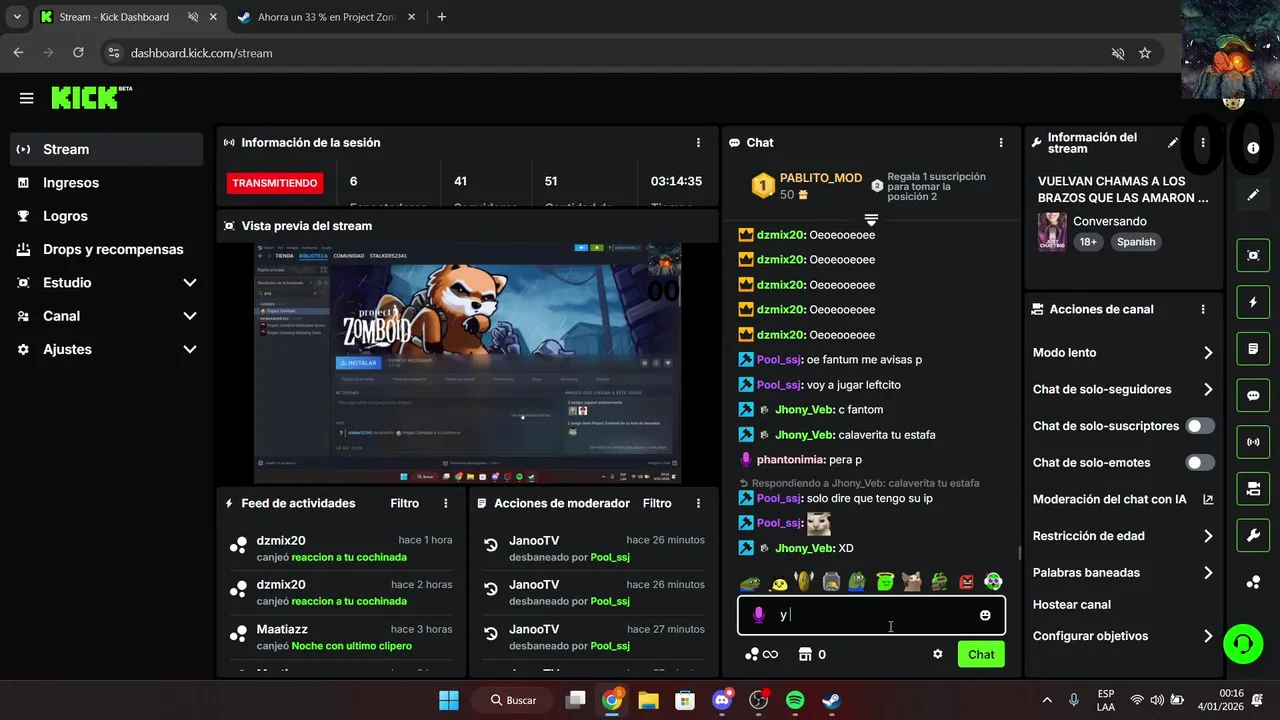This screenshot has width=1280, height=720.
Task: Toggle the chat bubble widget icon
Action: tap(1253, 395)
